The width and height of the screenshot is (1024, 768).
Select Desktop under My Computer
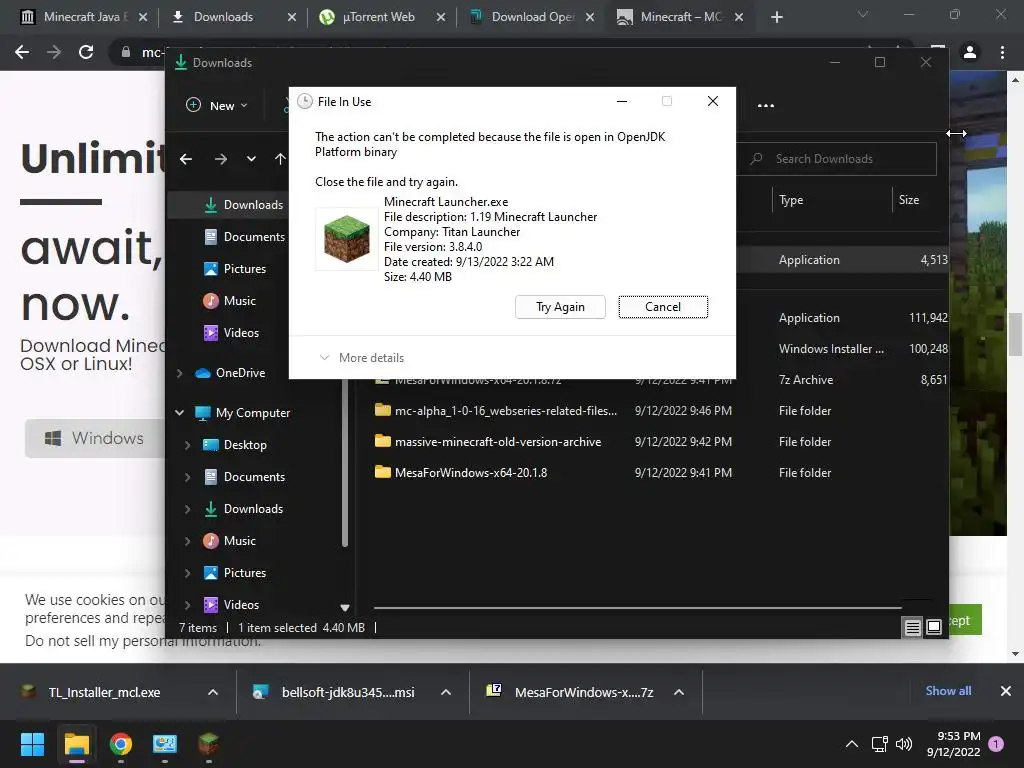[x=245, y=445]
